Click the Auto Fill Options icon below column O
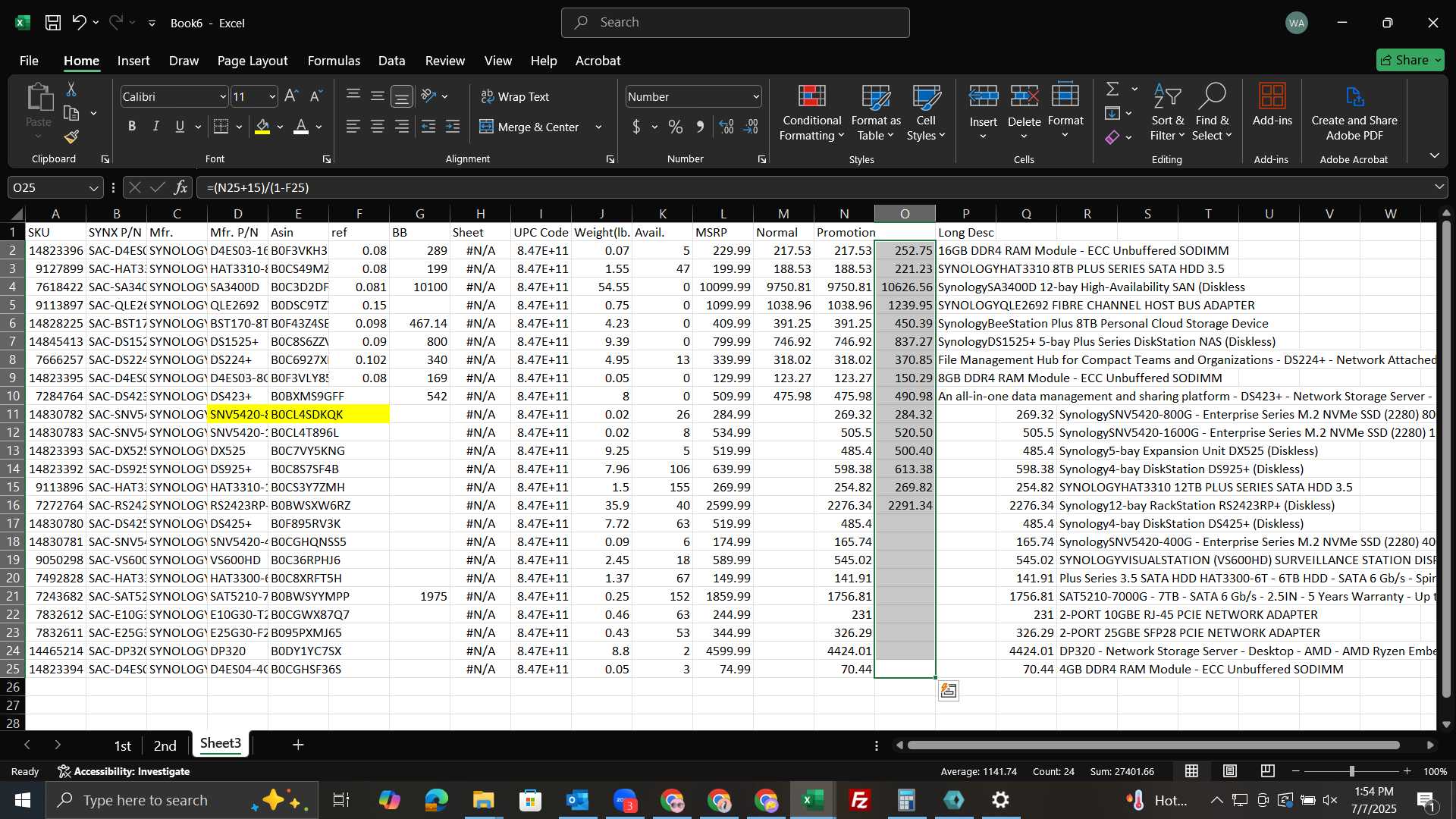 click(x=949, y=691)
